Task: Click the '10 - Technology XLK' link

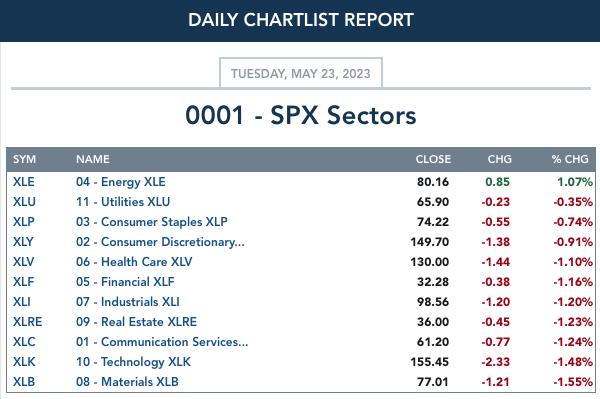Action: coord(133,362)
